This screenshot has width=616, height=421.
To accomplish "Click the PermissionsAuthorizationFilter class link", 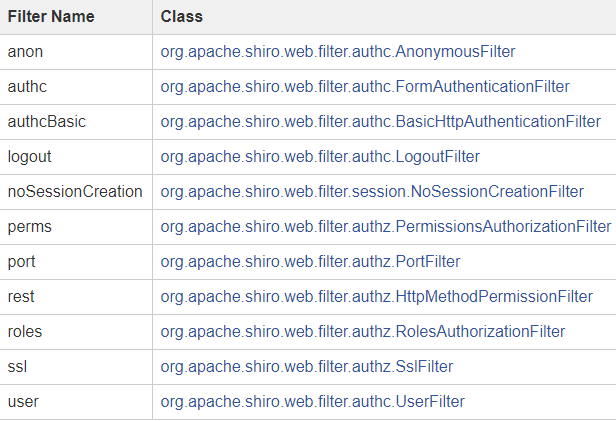I will point(385,227).
